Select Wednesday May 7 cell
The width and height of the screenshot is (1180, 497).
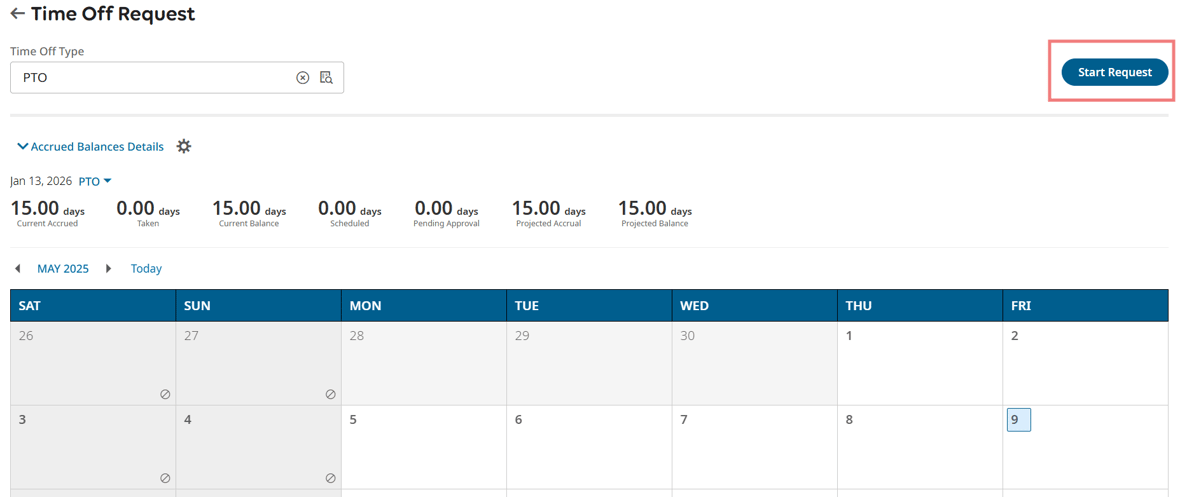point(754,447)
